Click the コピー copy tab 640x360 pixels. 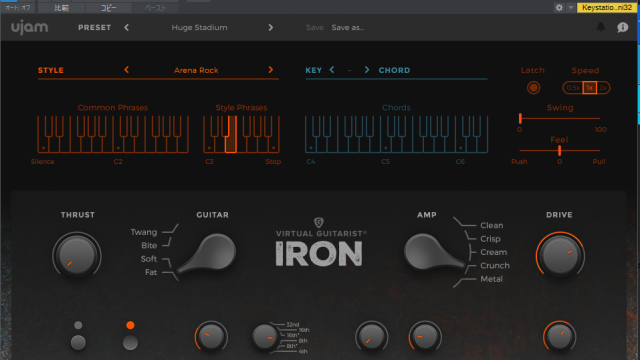coord(109,8)
